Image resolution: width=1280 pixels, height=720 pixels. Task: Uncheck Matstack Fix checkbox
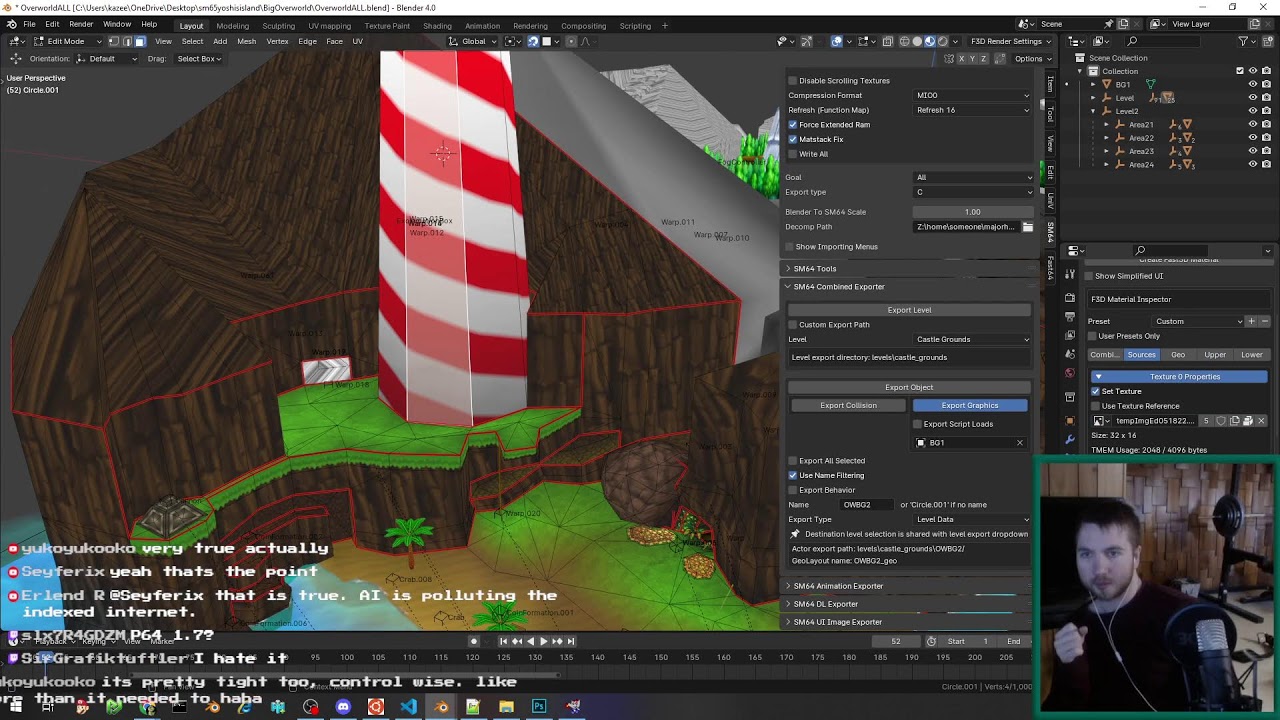coord(793,139)
